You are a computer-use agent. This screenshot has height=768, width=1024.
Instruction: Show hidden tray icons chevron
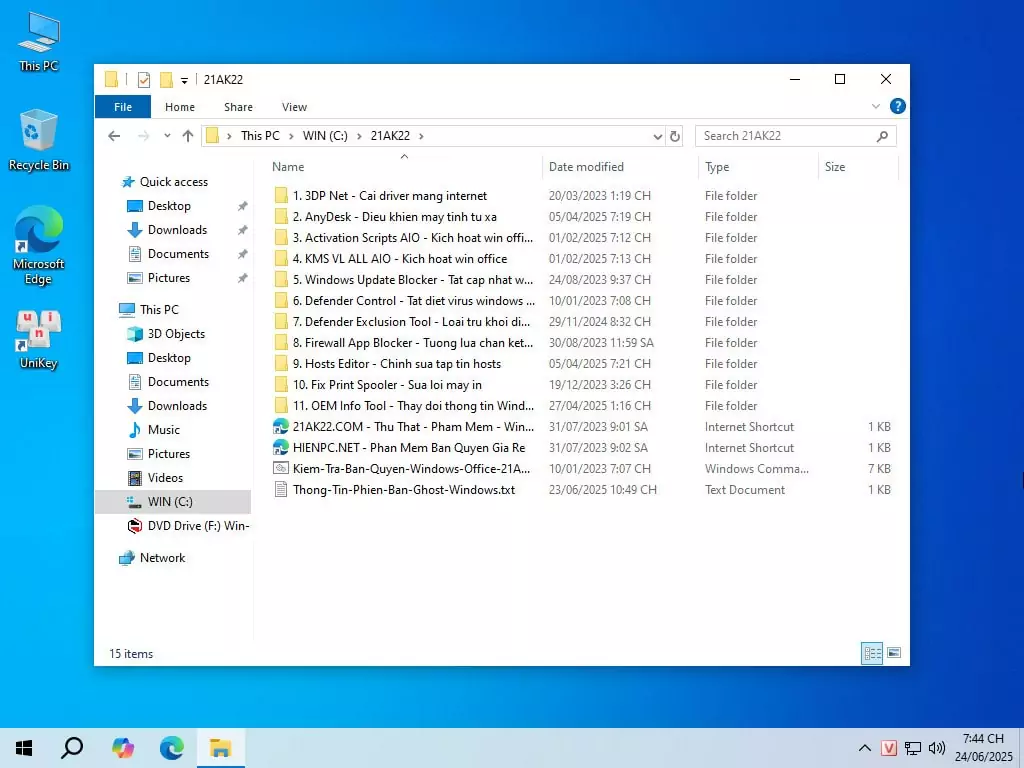coord(865,748)
